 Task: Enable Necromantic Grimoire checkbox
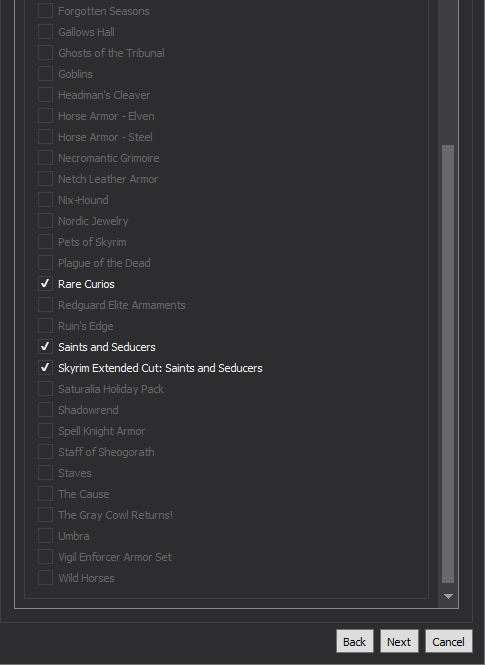(45, 158)
